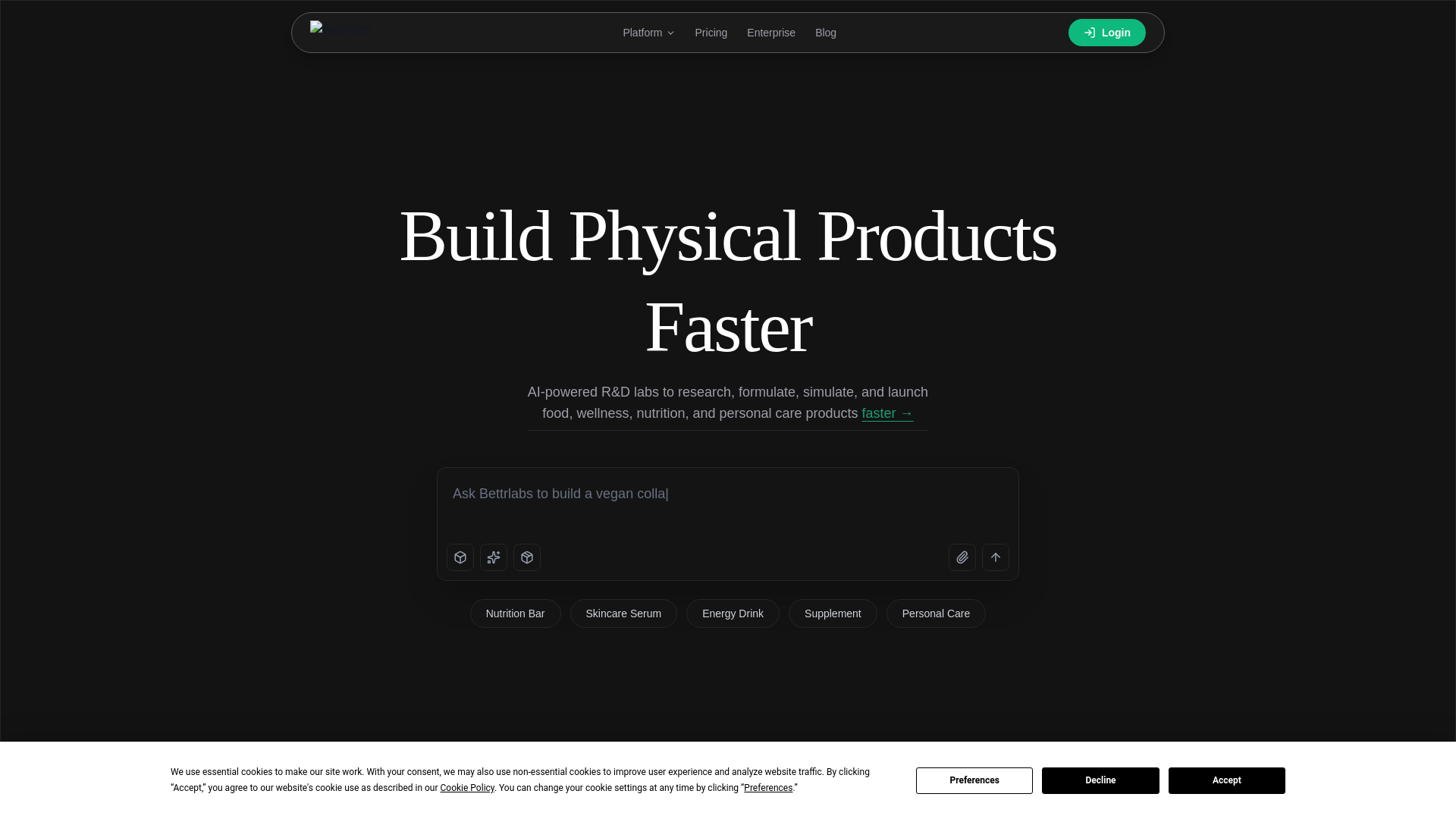
Task: Expand the Platform dropdown menu
Action: coord(648,33)
